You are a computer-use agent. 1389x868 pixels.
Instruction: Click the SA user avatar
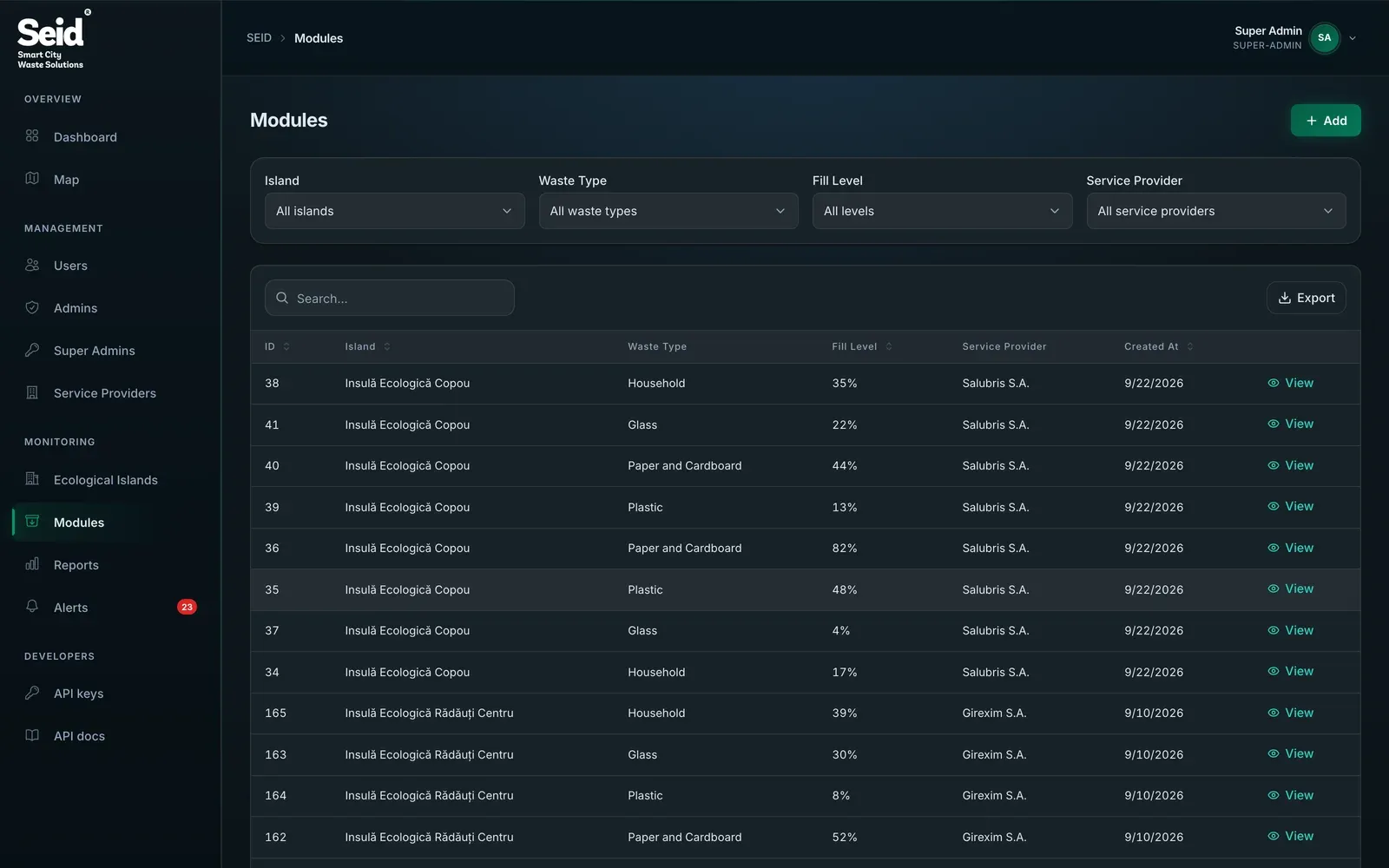pos(1324,38)
